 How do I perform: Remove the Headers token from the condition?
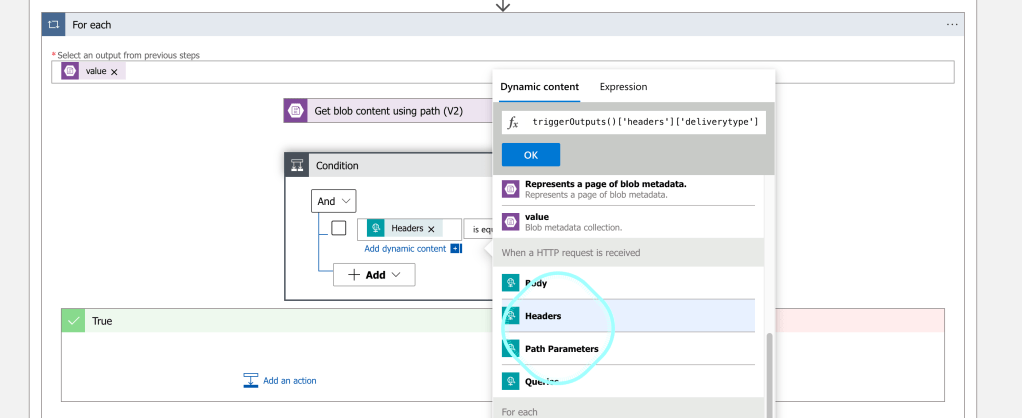point(431,229)
